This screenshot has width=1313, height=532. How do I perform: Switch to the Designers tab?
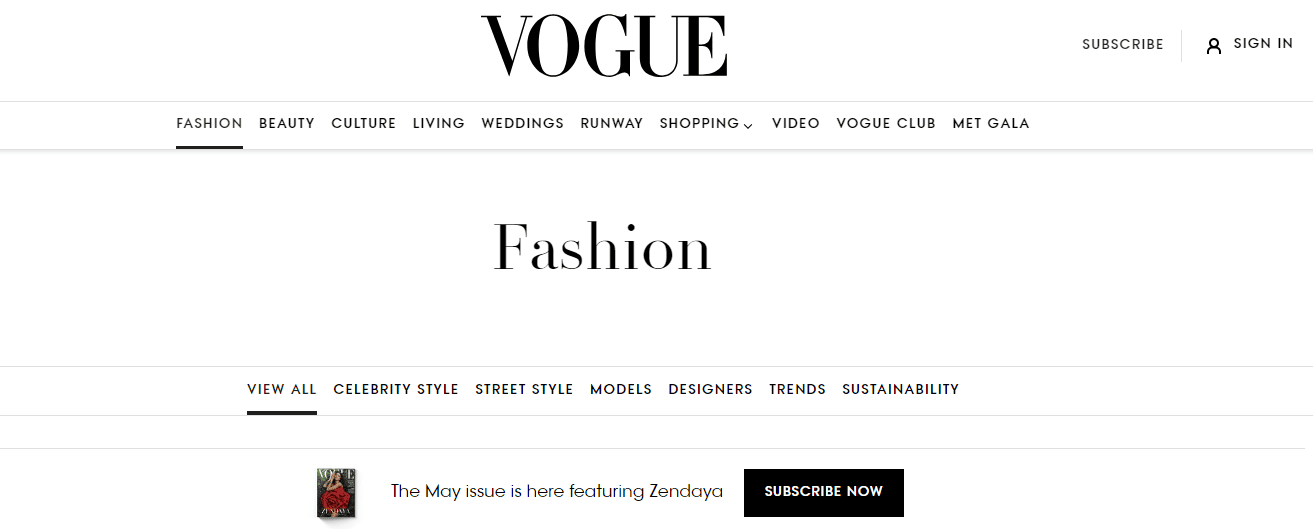[710, 390]
